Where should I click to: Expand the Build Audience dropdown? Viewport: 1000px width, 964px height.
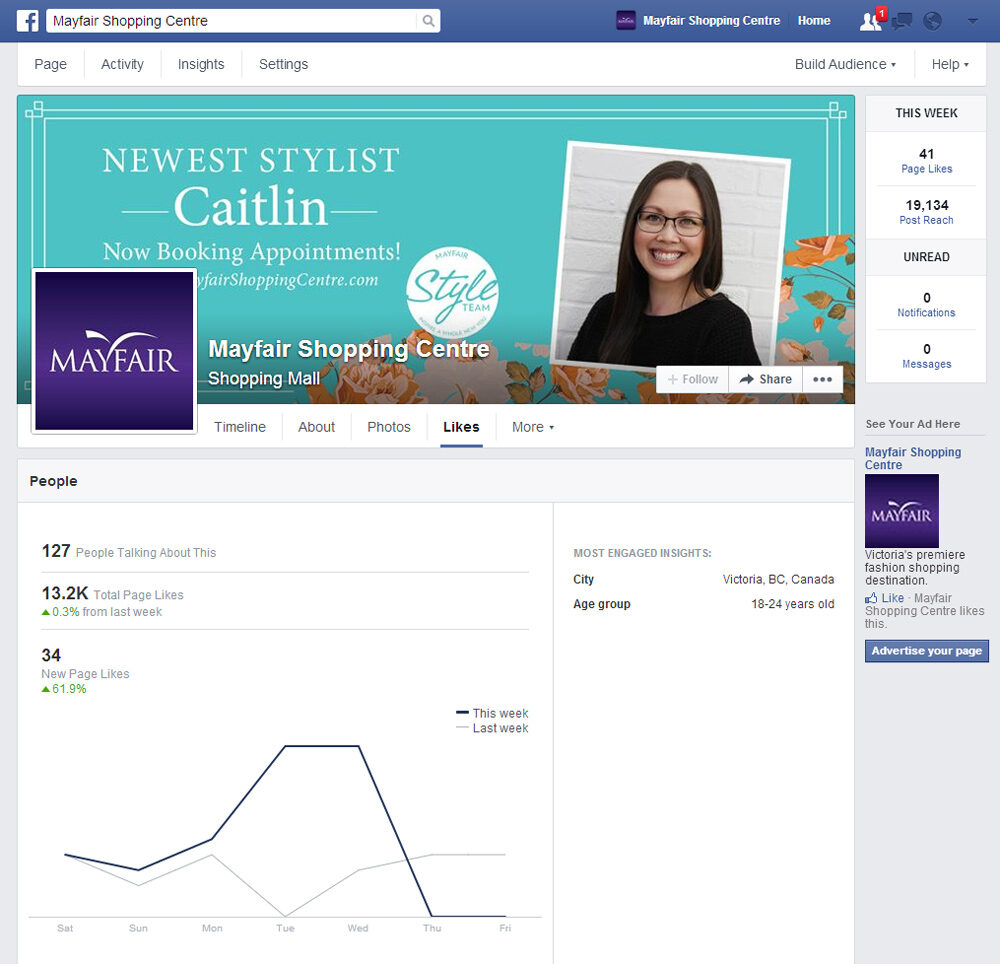(x=845, y=64)
